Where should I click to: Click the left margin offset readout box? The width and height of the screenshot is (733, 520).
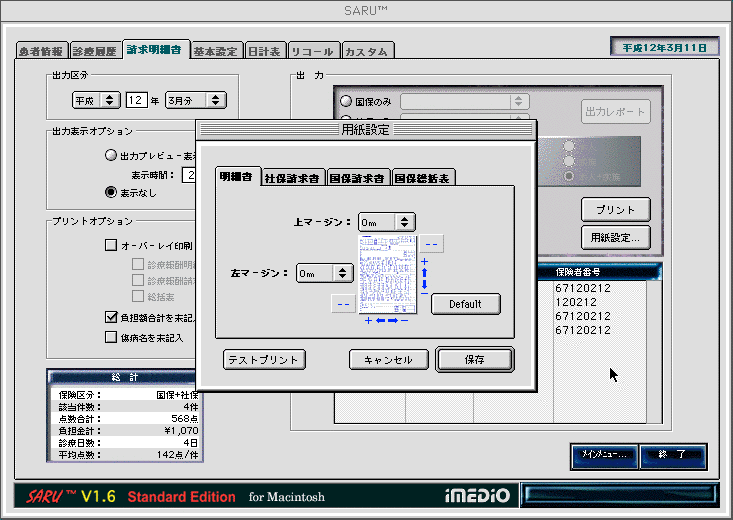coord(343,303)
